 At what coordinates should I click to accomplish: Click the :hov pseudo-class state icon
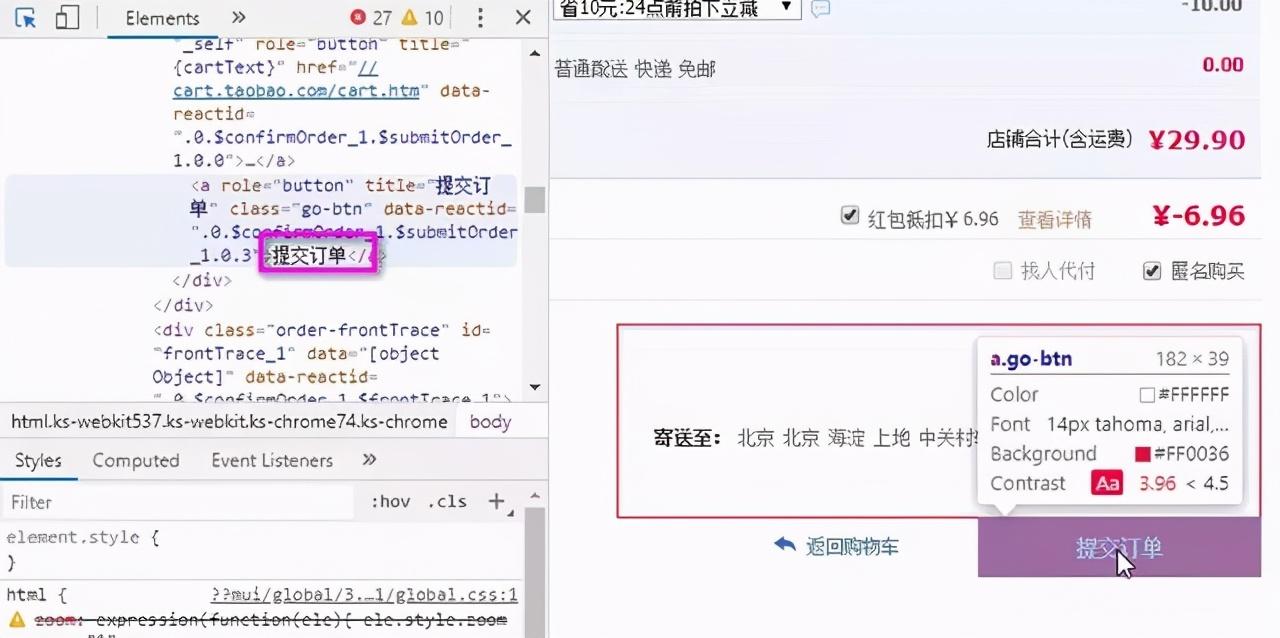390,502
